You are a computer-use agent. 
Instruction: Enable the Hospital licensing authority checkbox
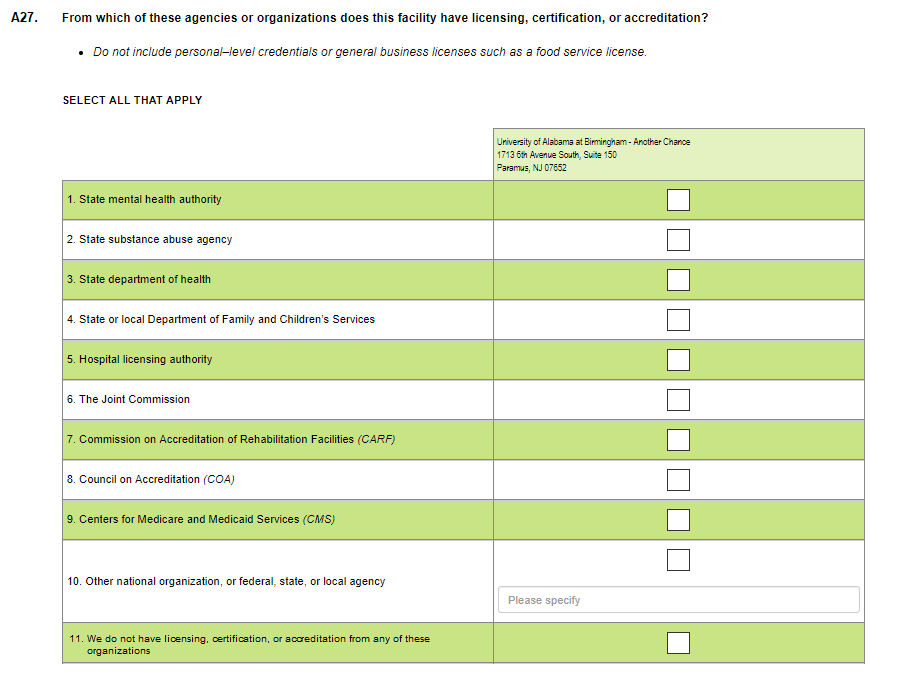(x=678, y=360)
